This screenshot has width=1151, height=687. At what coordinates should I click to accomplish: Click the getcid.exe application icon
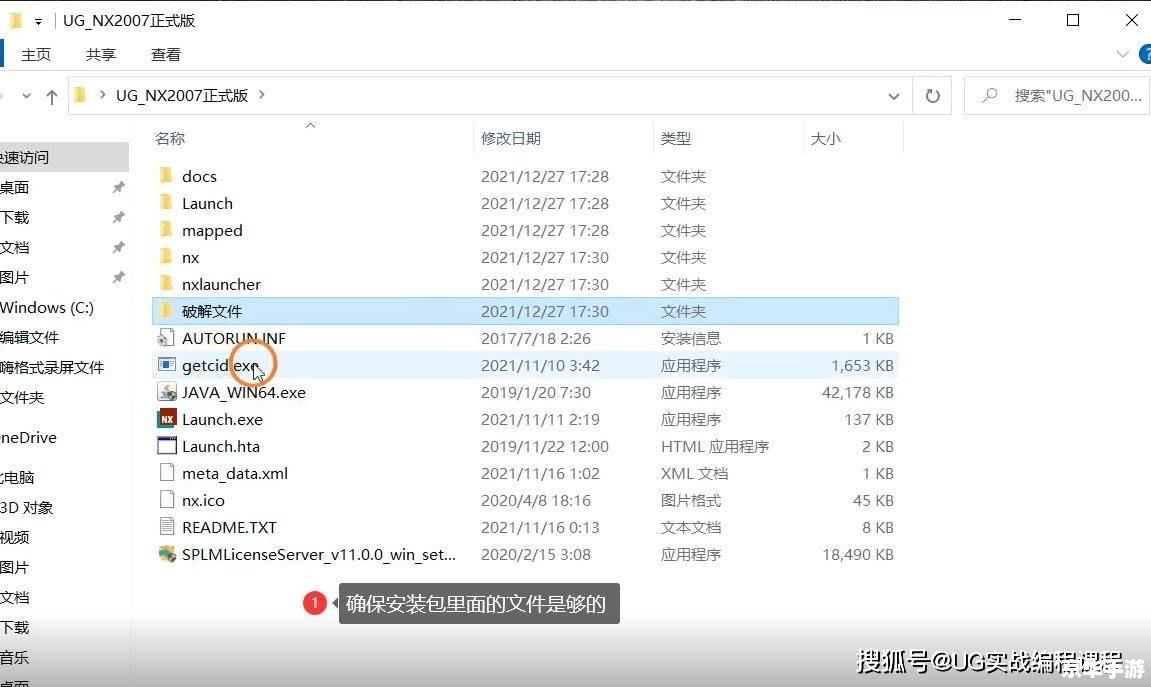[x=167, y=365]
